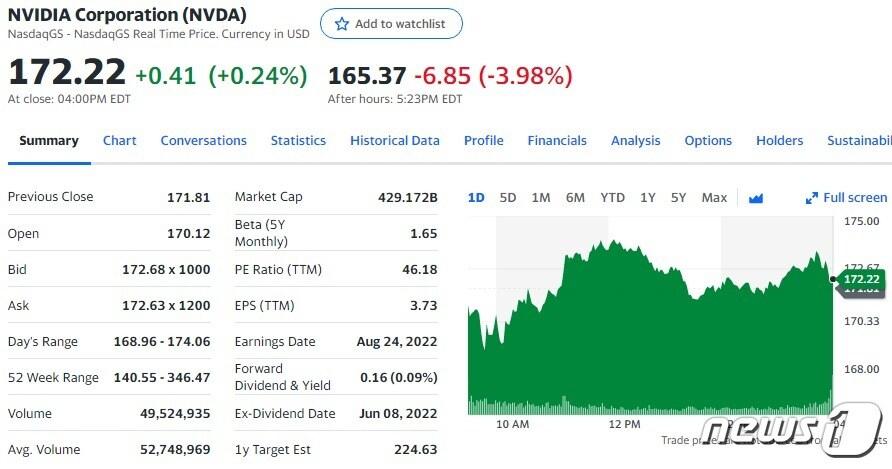Go to the Conversations tab
This screenshot has width=892, height=469.
204,141
